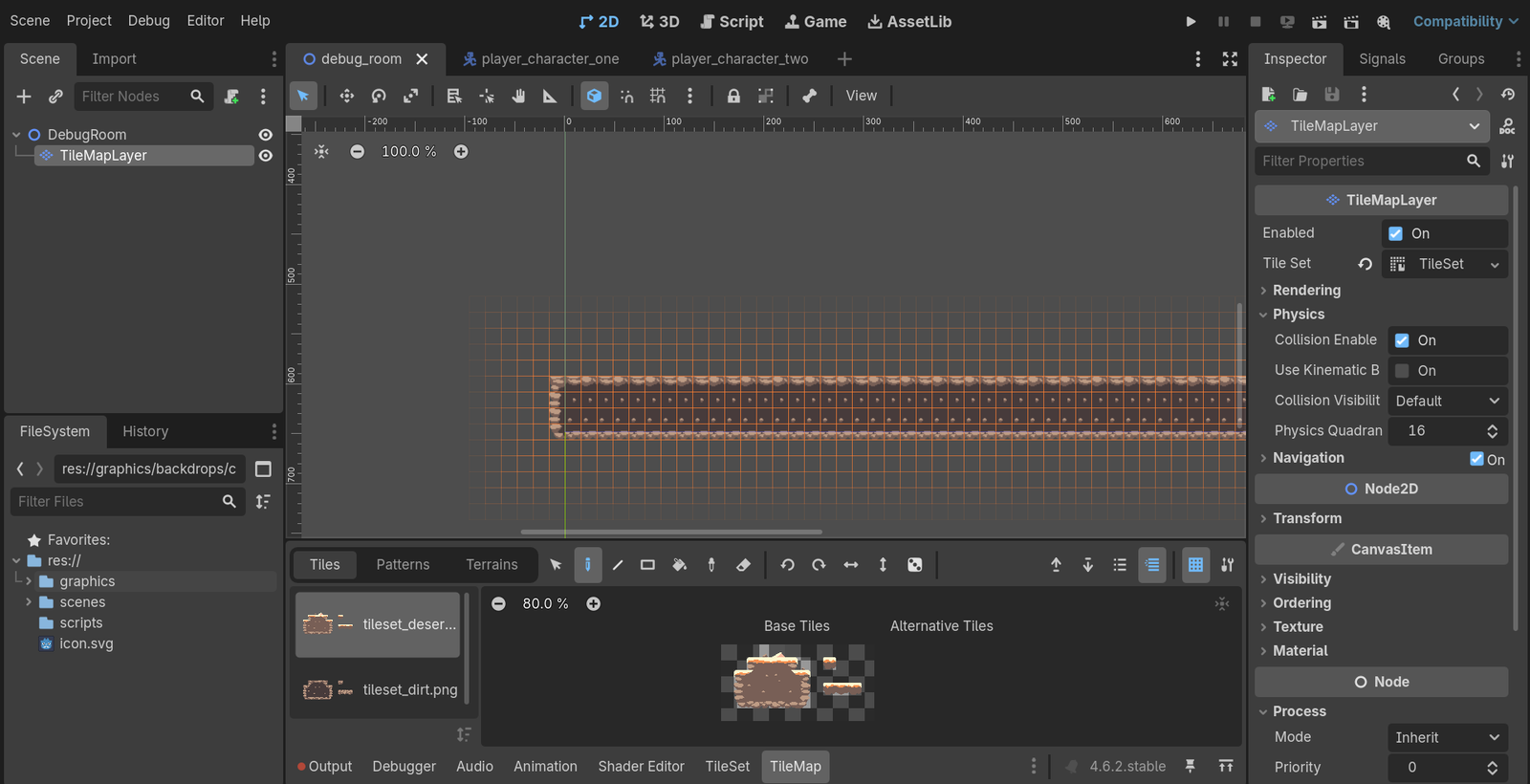The width and height of the screenshot is (1530, 784).
Task: Flip tile horizontally
Action: [851, 565]
